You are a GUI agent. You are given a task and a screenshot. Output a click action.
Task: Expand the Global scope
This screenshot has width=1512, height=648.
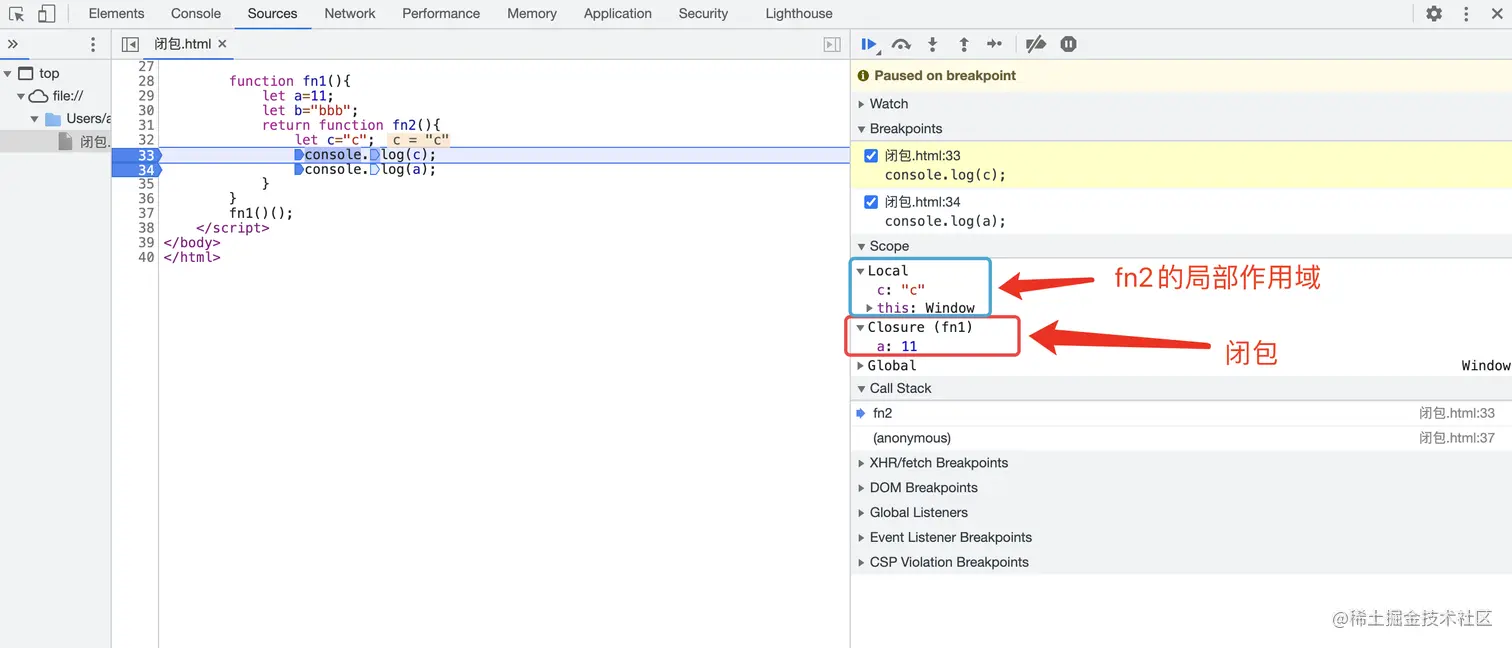pyautogui.click(x=860, y=366)
